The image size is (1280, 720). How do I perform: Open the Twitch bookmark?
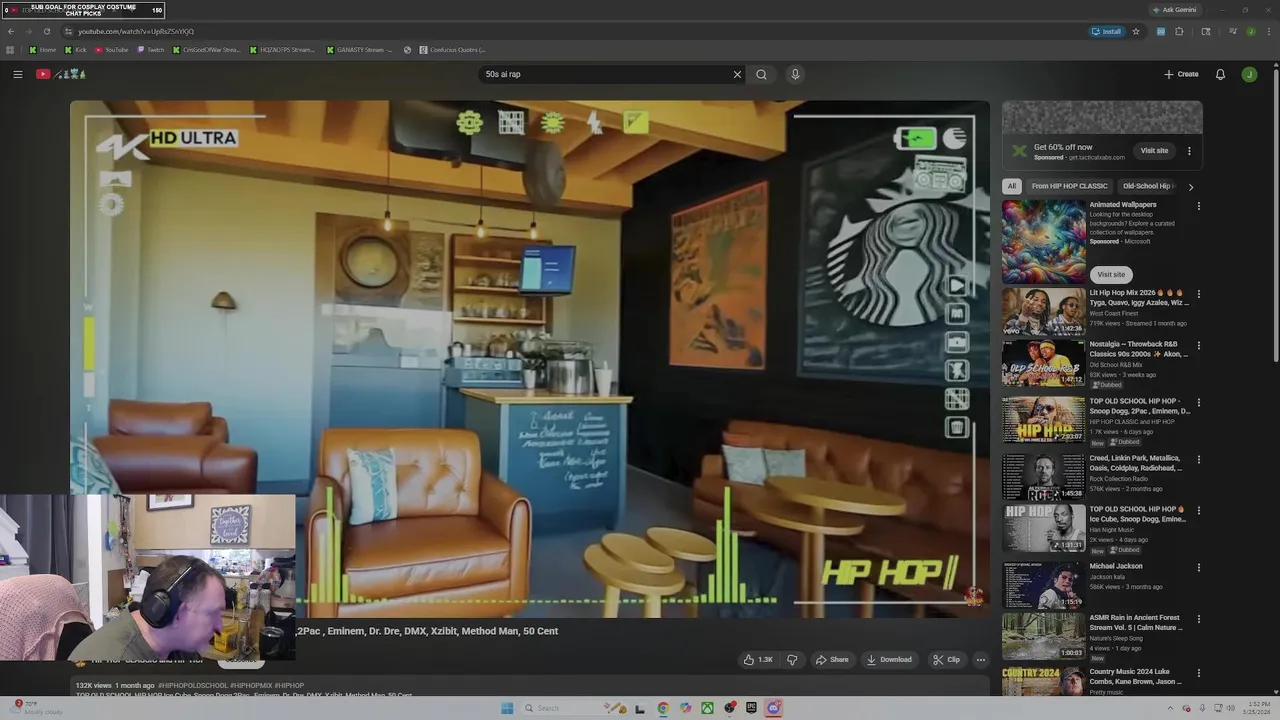click(x=150, y=49)
